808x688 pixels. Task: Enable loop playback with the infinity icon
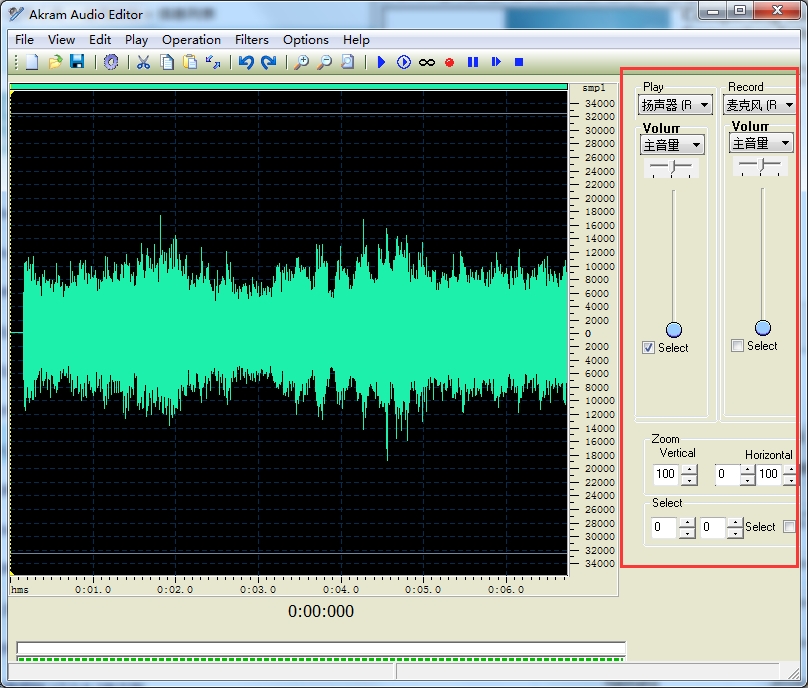(x=427, y=62)
